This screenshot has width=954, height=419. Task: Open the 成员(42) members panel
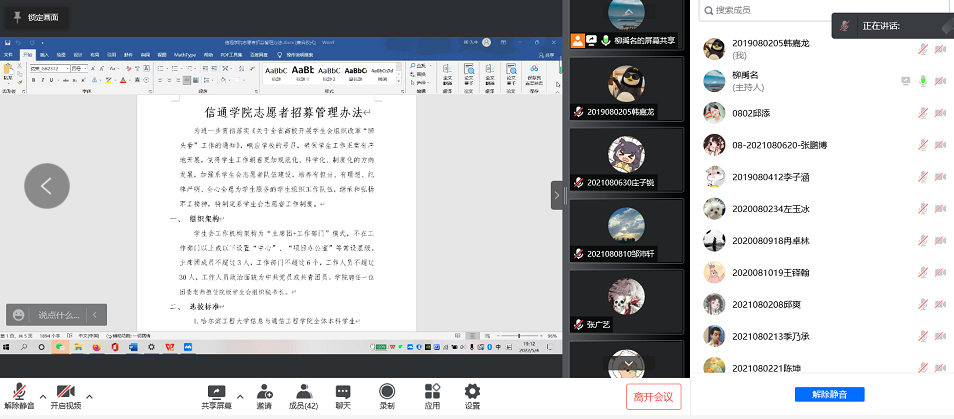pyautogui.click(x=303, y=392)
